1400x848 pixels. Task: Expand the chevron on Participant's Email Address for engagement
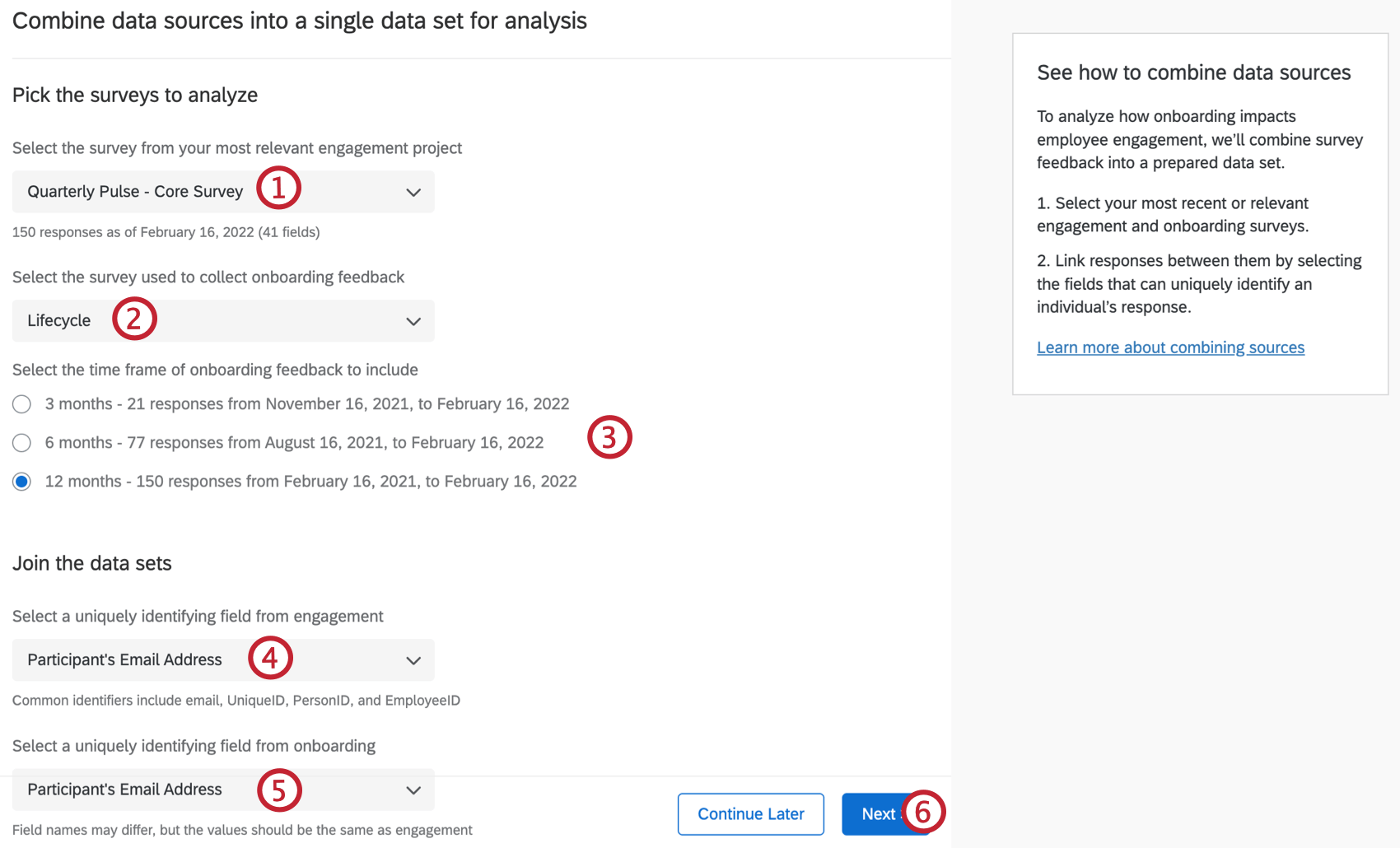(413, 659)
